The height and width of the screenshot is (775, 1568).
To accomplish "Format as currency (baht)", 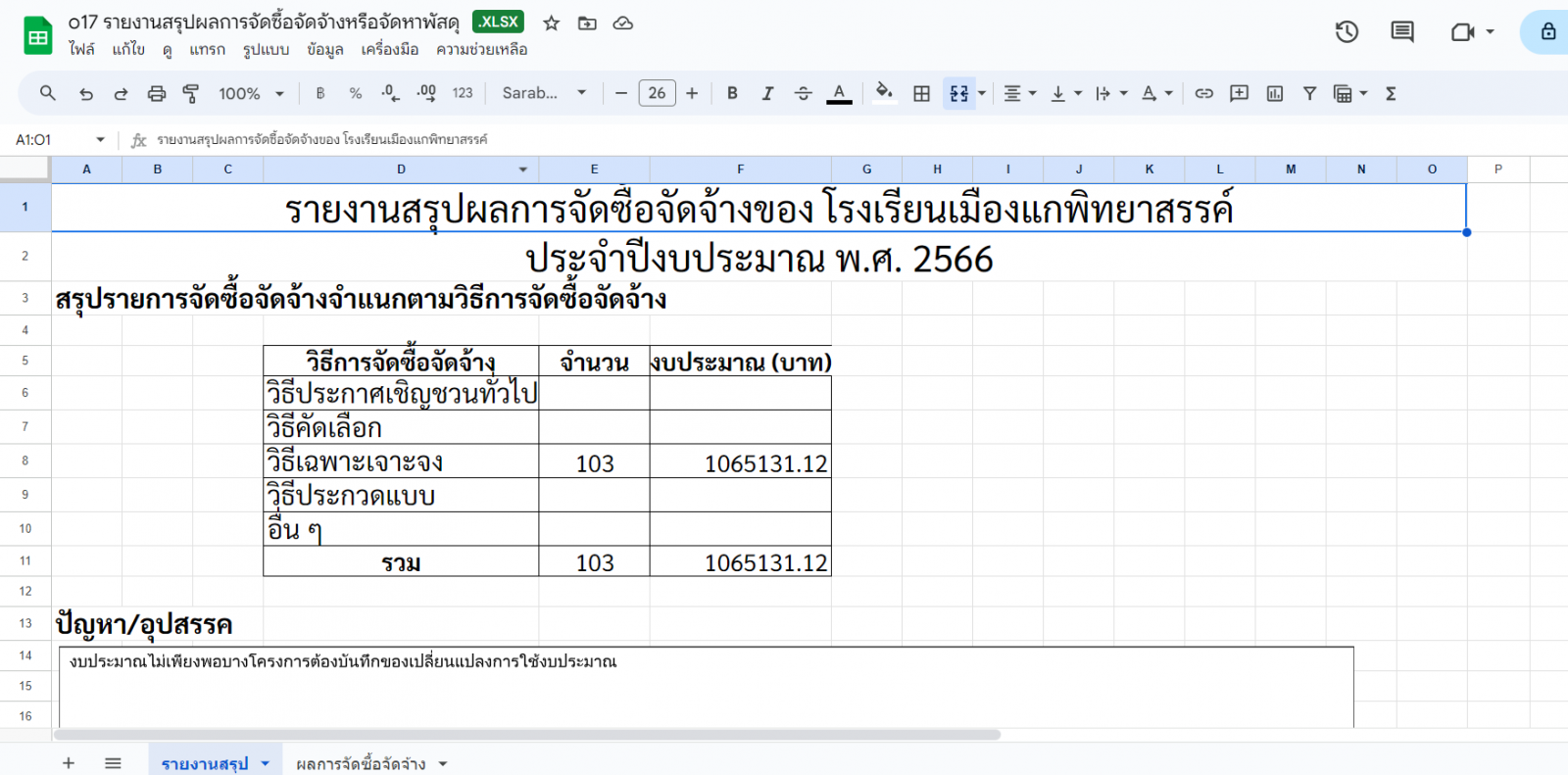I will point(320,93).
